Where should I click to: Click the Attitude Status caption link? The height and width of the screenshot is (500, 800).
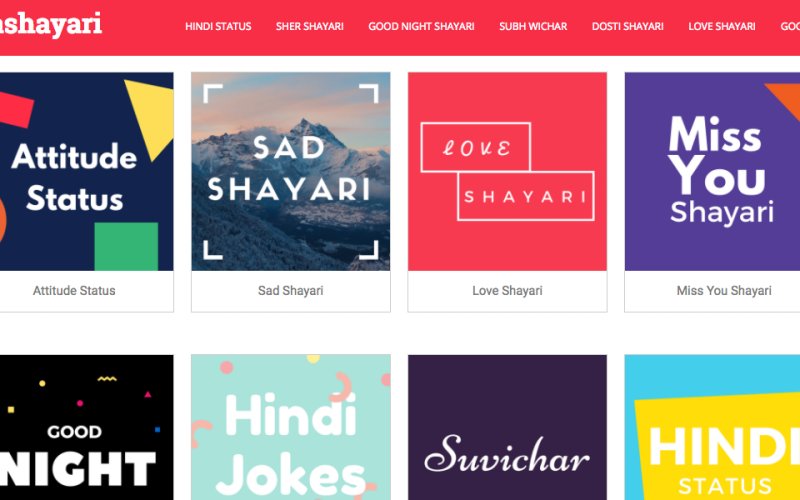click(x=74, y=291)
